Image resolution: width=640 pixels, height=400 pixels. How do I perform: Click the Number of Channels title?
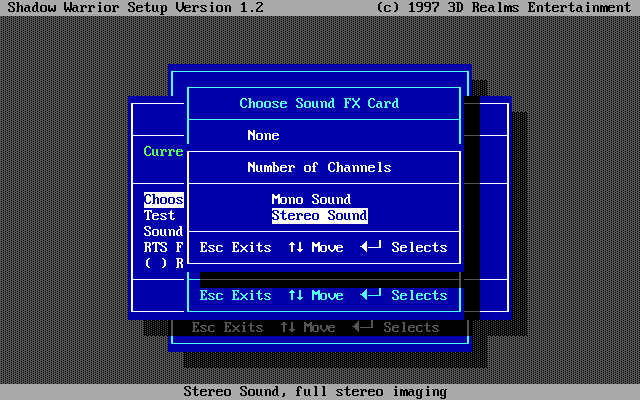[x=319, y=167]
